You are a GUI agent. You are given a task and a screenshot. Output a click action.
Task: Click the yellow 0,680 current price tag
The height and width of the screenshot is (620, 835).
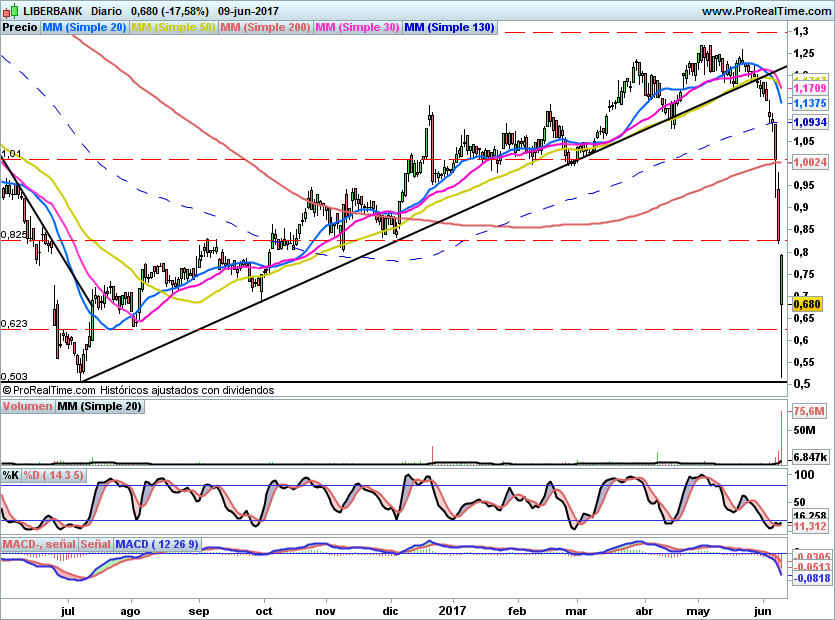click(806, 304)
